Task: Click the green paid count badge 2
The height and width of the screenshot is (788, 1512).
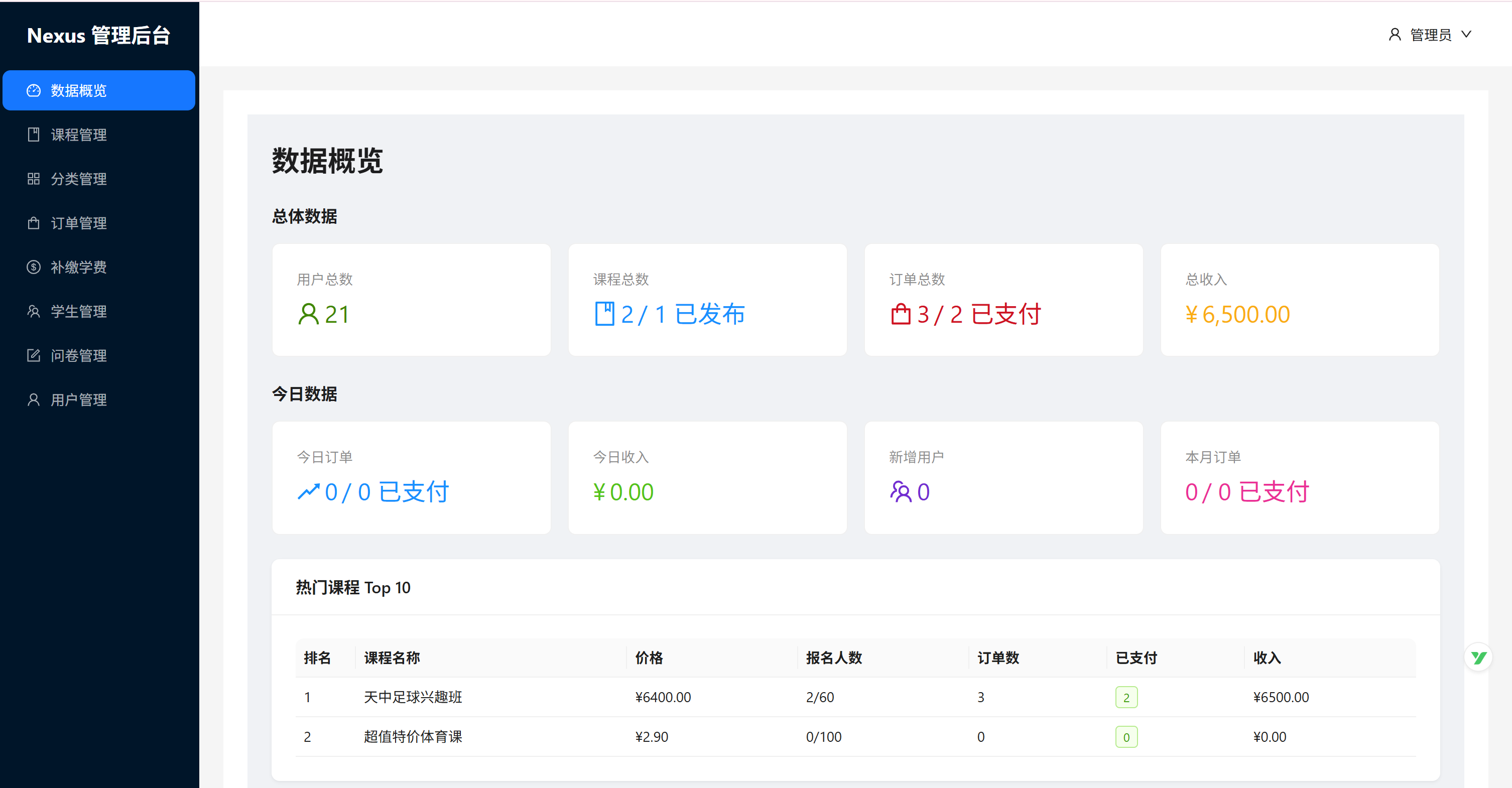Action: [1126, 697]
